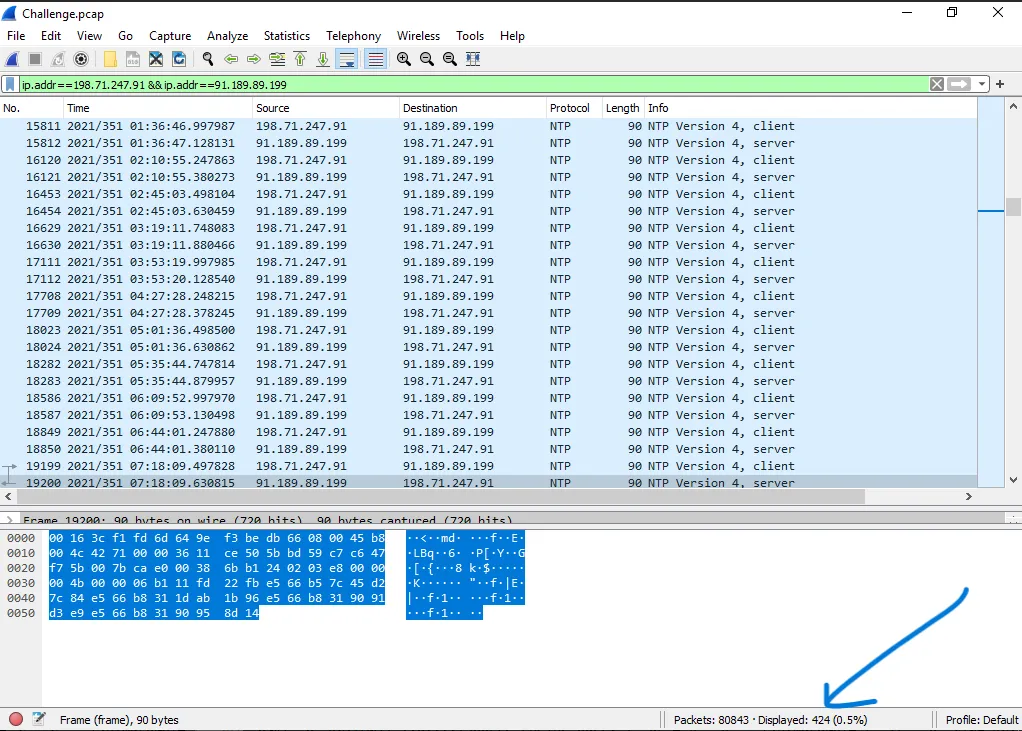Open the File menu

(16, 36)
